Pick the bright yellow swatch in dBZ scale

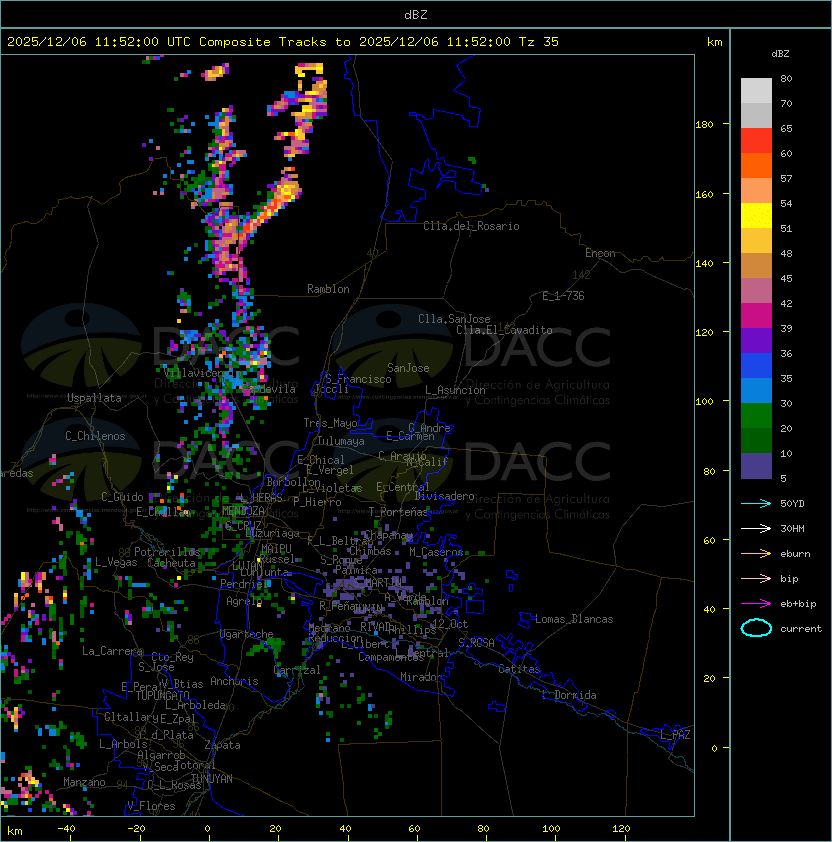coord(756,216)
